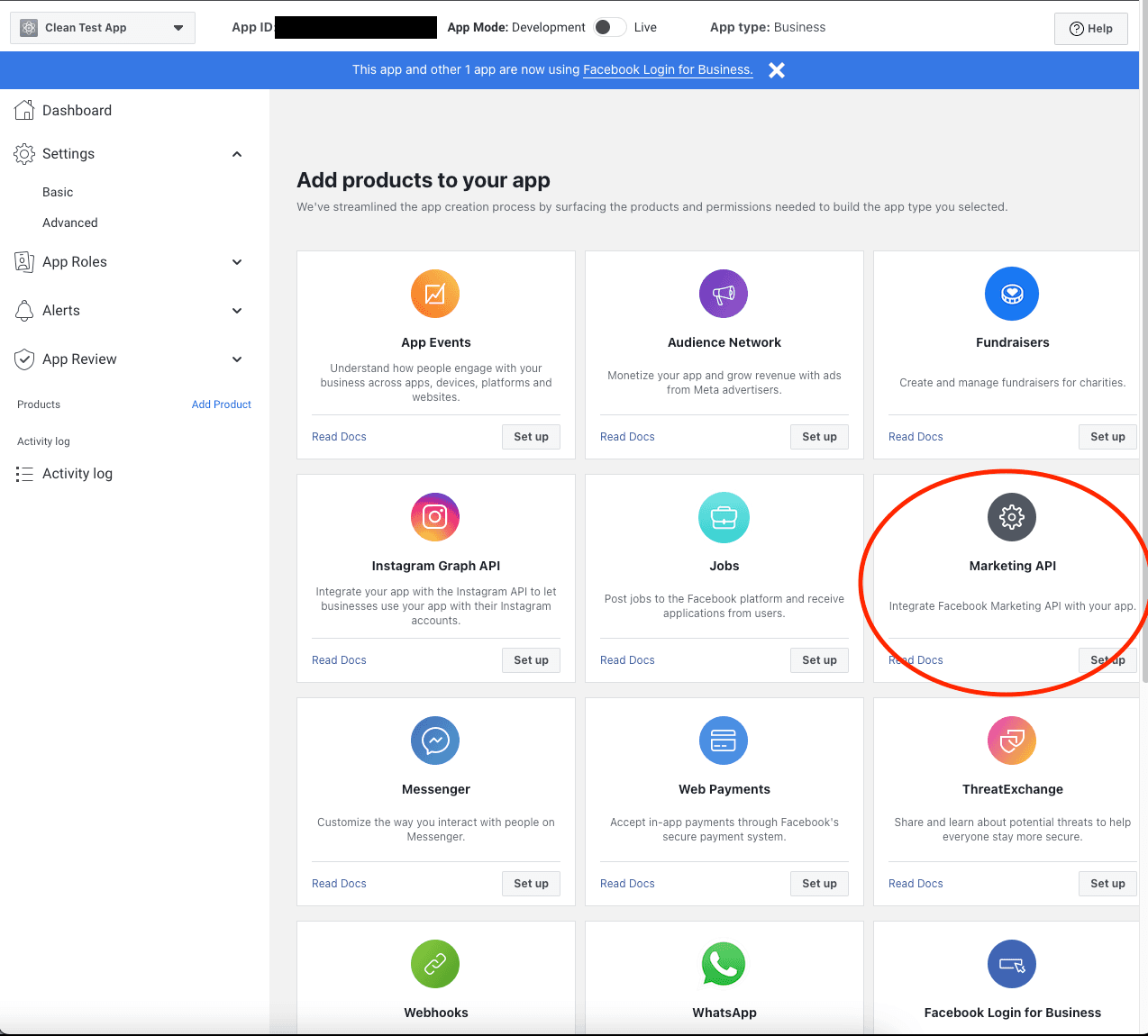Set up the Fundraisers product
The height and width of the screenshot is (1036, 1148).
(x=1107, y=437)
